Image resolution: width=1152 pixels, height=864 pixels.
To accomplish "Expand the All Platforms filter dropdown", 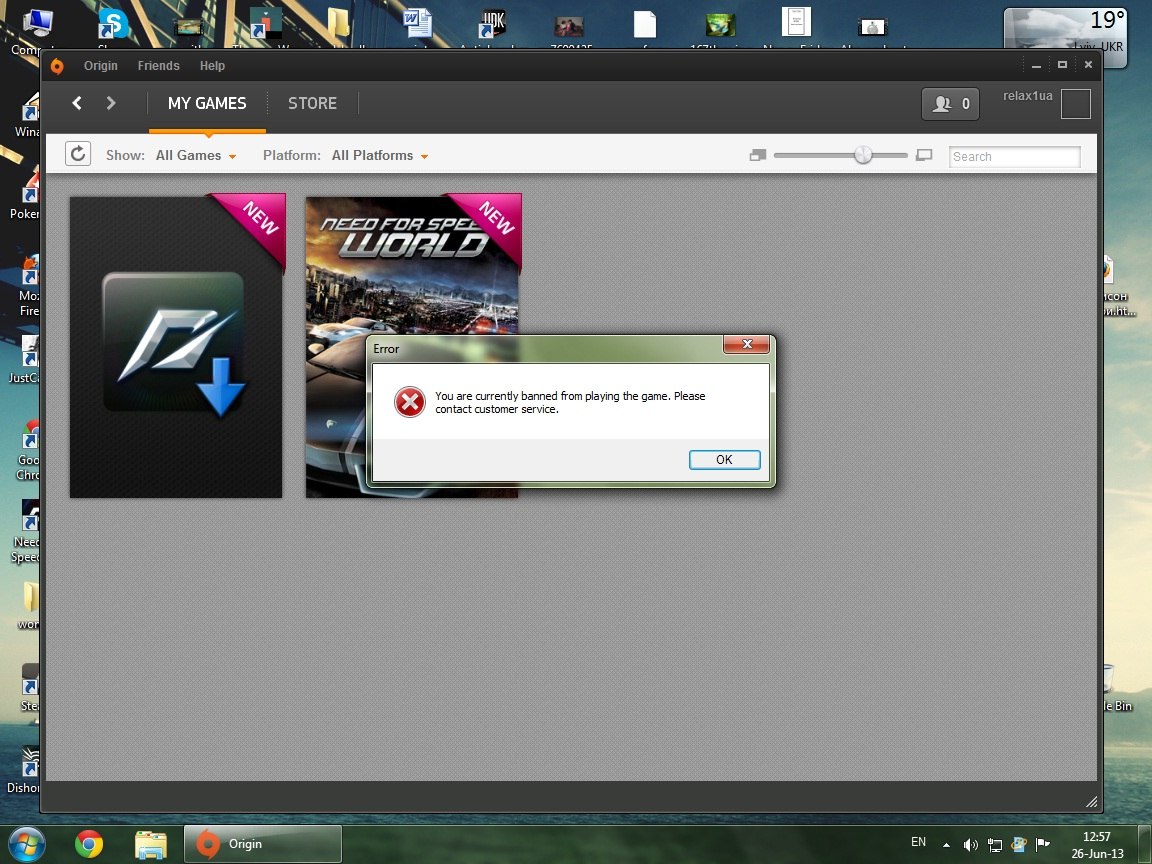I will pos(380,156).
